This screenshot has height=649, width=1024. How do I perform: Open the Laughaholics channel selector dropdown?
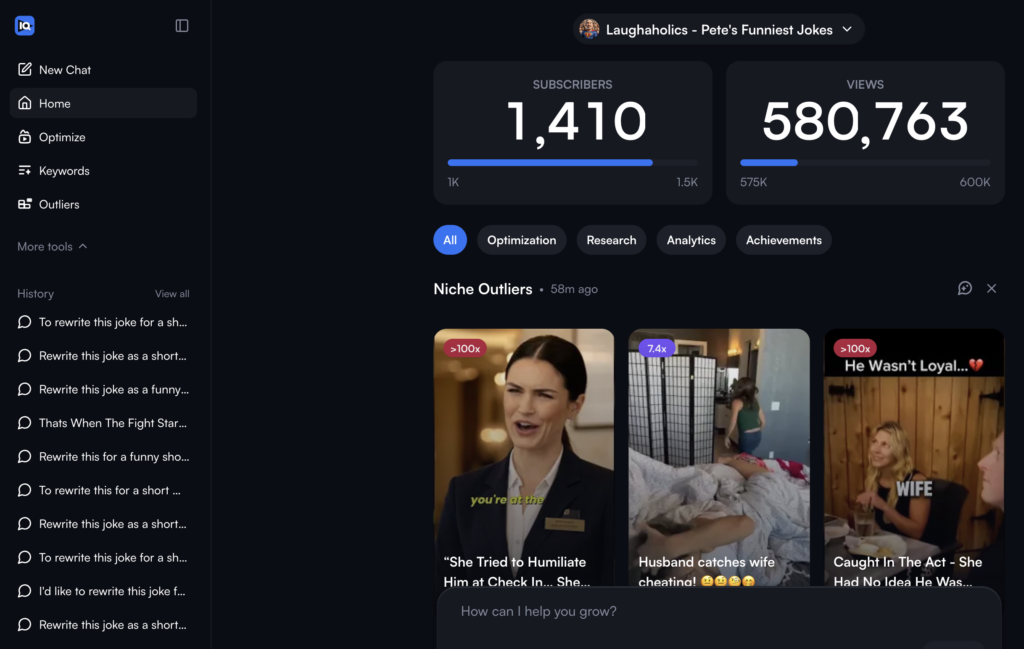point(717,29)
